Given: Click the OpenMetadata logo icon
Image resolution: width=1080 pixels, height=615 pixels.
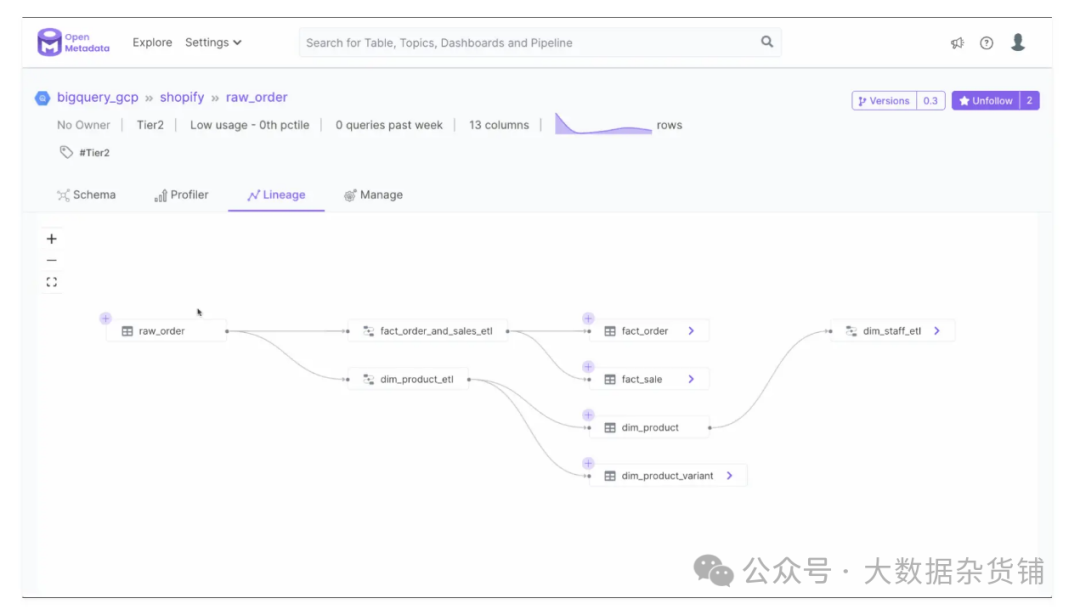Looking at the screenshot, I should 50,43.
